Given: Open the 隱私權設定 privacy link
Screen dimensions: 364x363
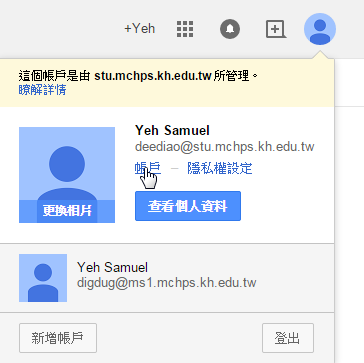Looking at the screenshot, I should click(220, 168).
